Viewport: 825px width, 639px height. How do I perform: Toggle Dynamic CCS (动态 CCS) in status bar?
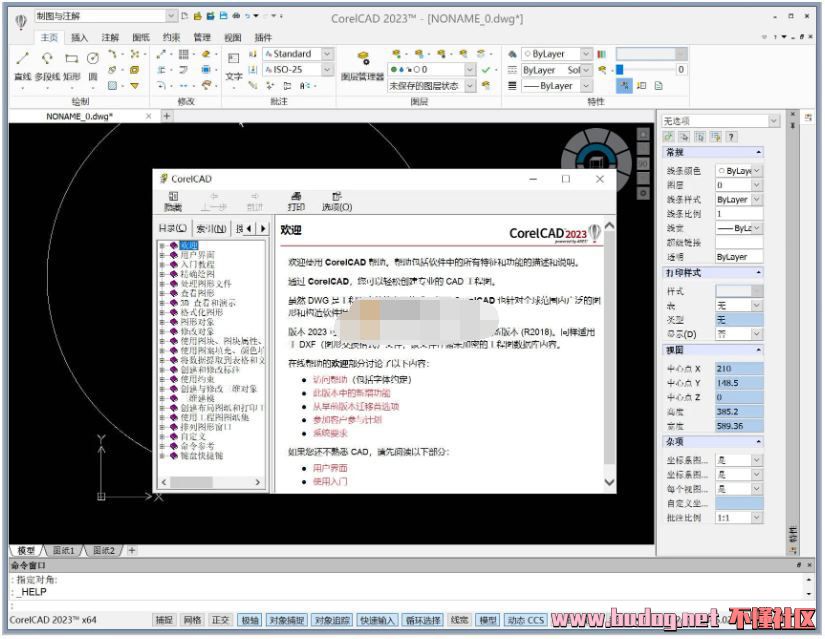tap(525, 620)
